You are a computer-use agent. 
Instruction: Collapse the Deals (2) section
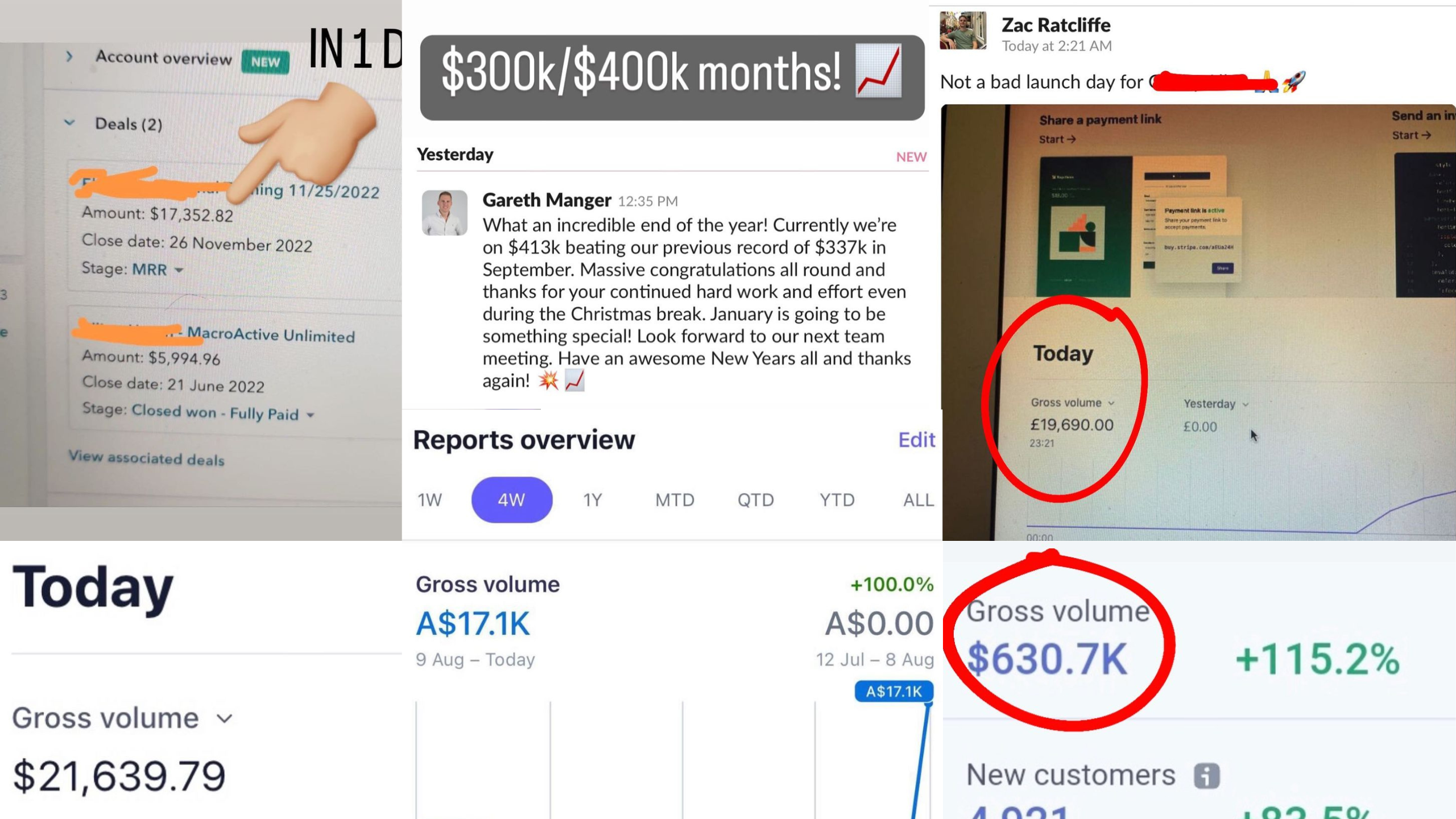tap(69, 122)
